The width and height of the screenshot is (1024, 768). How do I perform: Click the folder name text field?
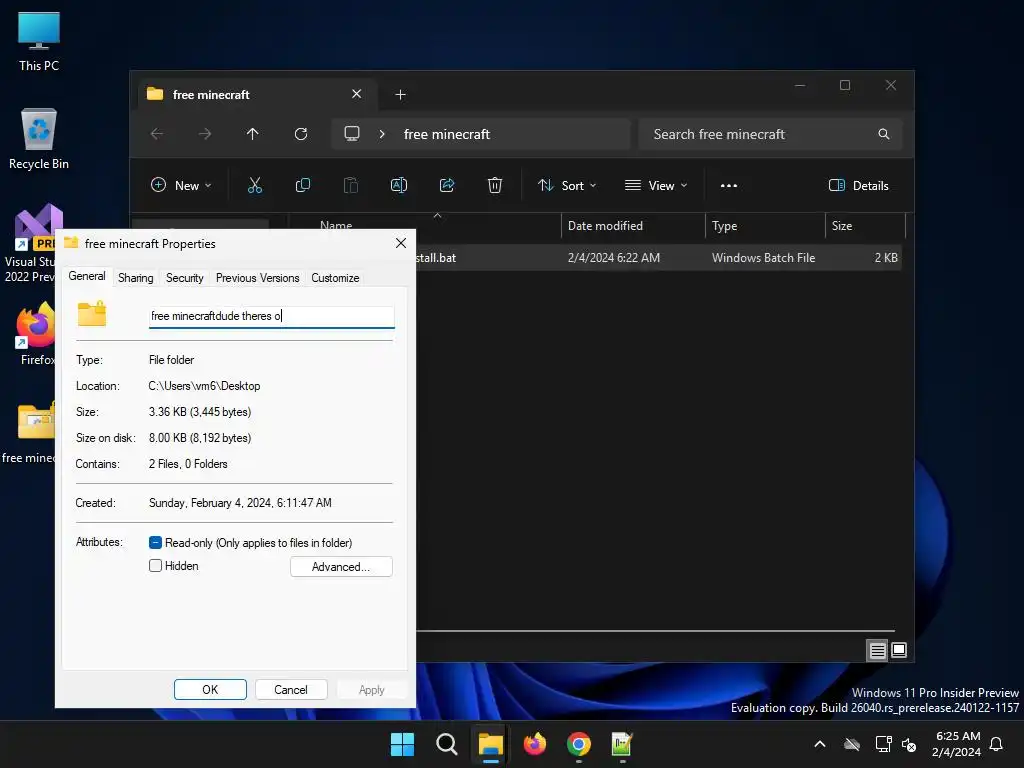(x=272, y=316)
